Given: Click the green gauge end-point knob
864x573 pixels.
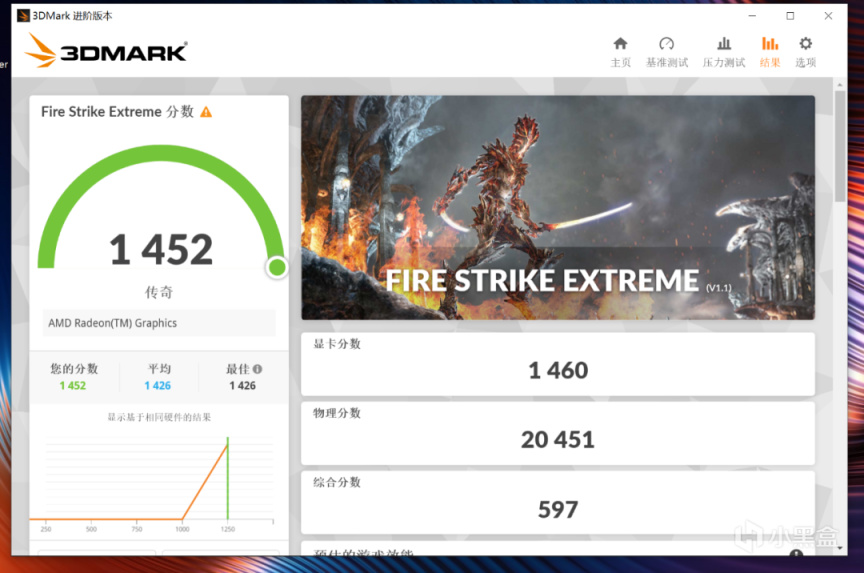Looking at the screenshot, I should (277, 267).
